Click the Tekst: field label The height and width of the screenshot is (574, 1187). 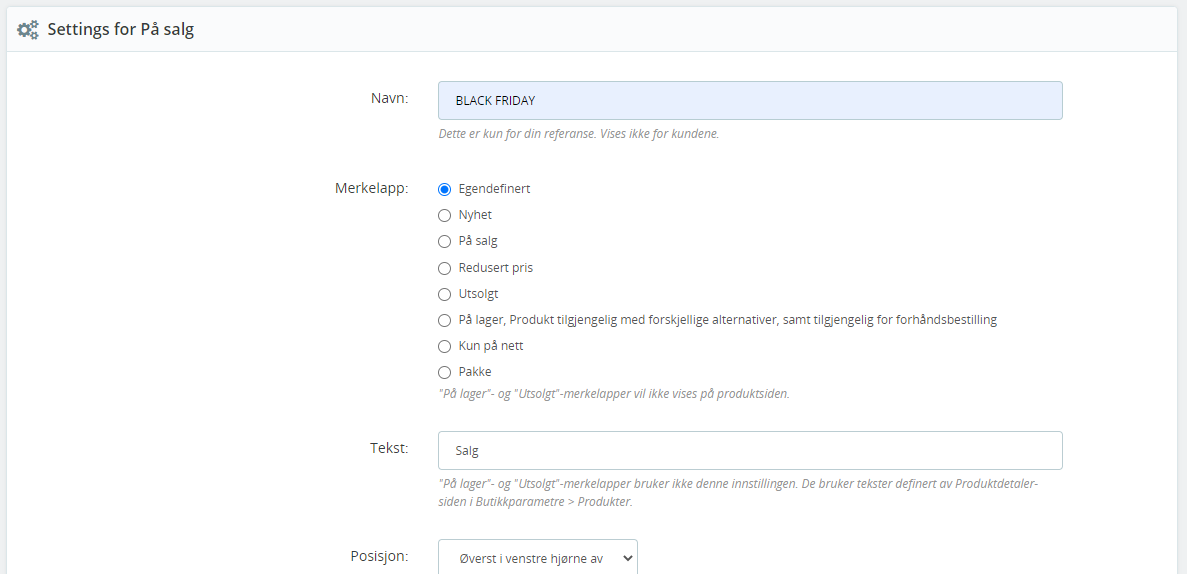(389, 448)
